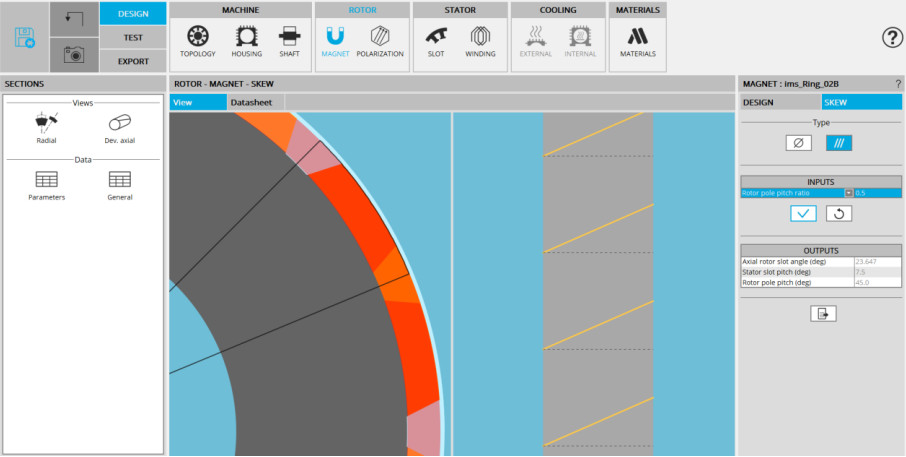This screenshot has width=906, height=457.
Task: Switch to the TEST mode
Action: click(x=132, y=38)
